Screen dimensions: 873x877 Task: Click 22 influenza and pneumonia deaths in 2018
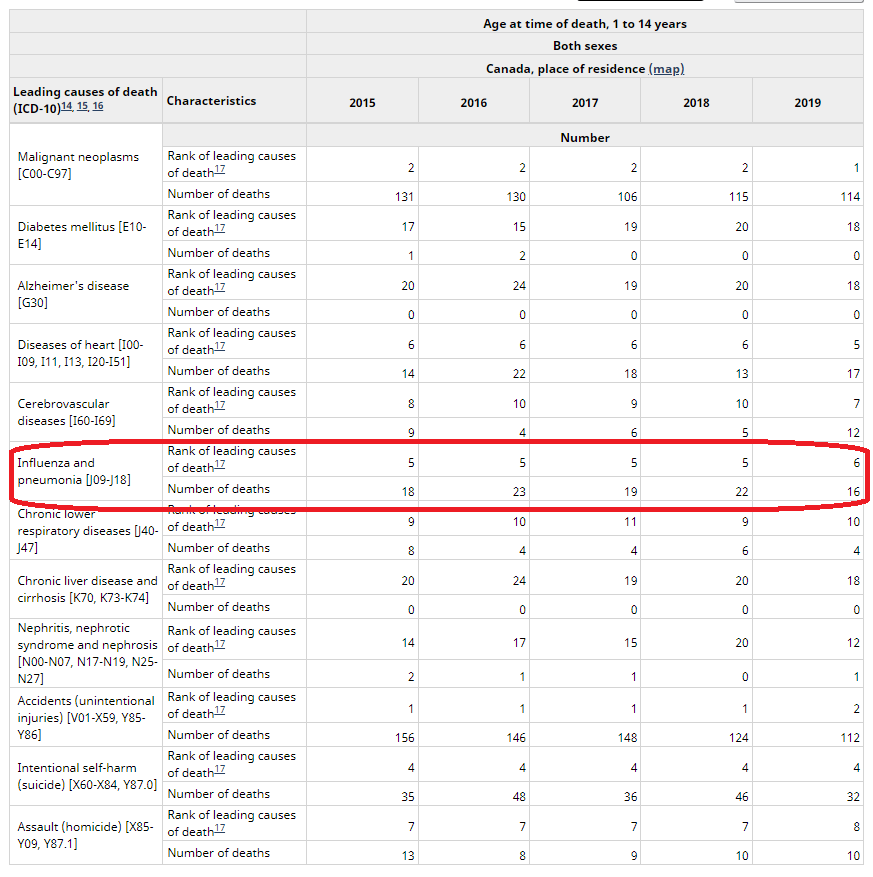742,492
